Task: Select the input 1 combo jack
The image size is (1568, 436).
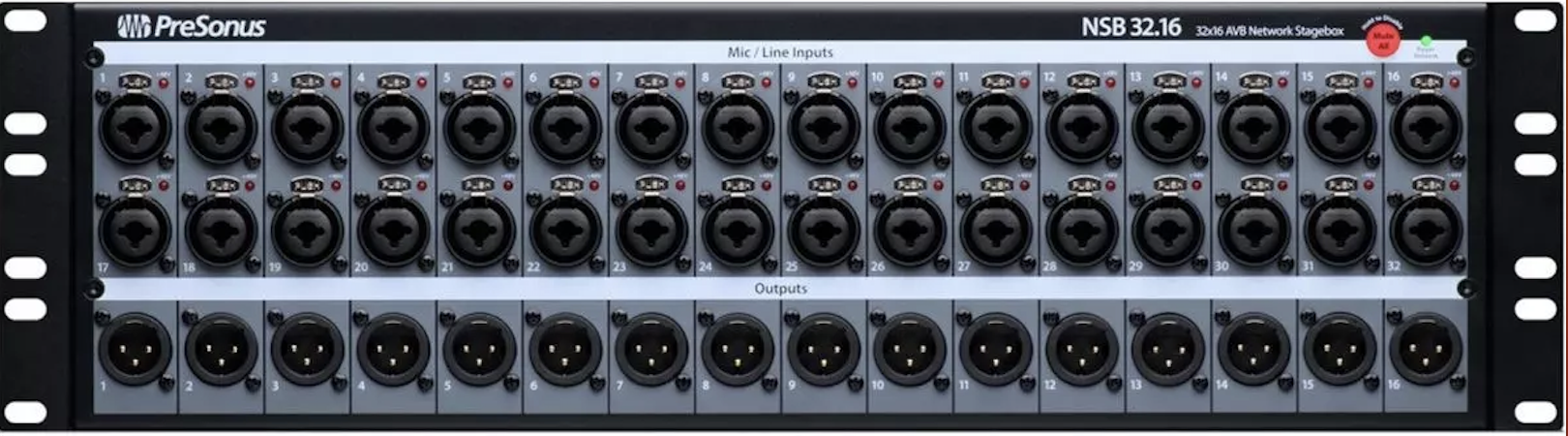Action: pyautogui.click(x=136, y=128)
